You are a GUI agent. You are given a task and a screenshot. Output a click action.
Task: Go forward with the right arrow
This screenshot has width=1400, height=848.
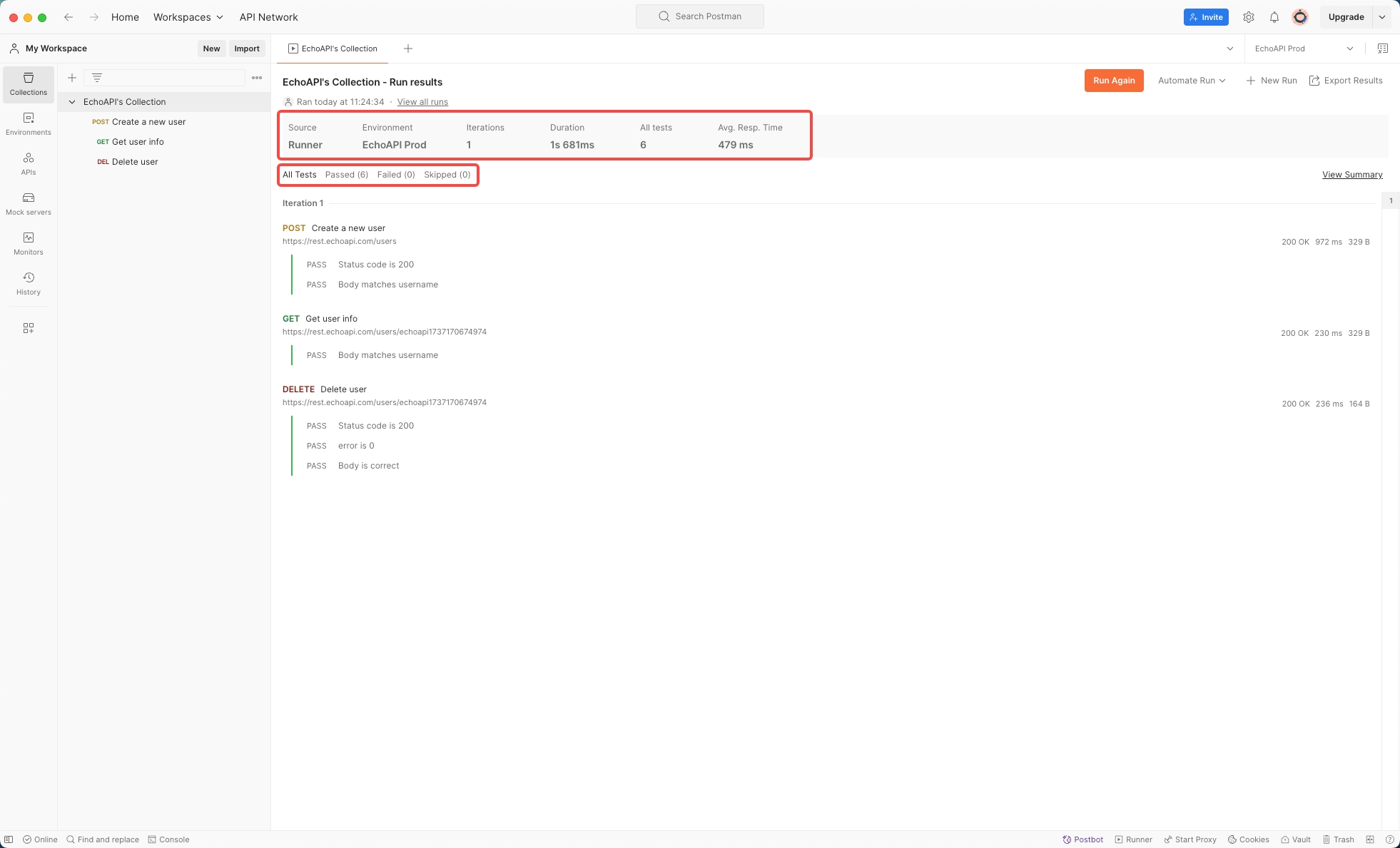94,17
